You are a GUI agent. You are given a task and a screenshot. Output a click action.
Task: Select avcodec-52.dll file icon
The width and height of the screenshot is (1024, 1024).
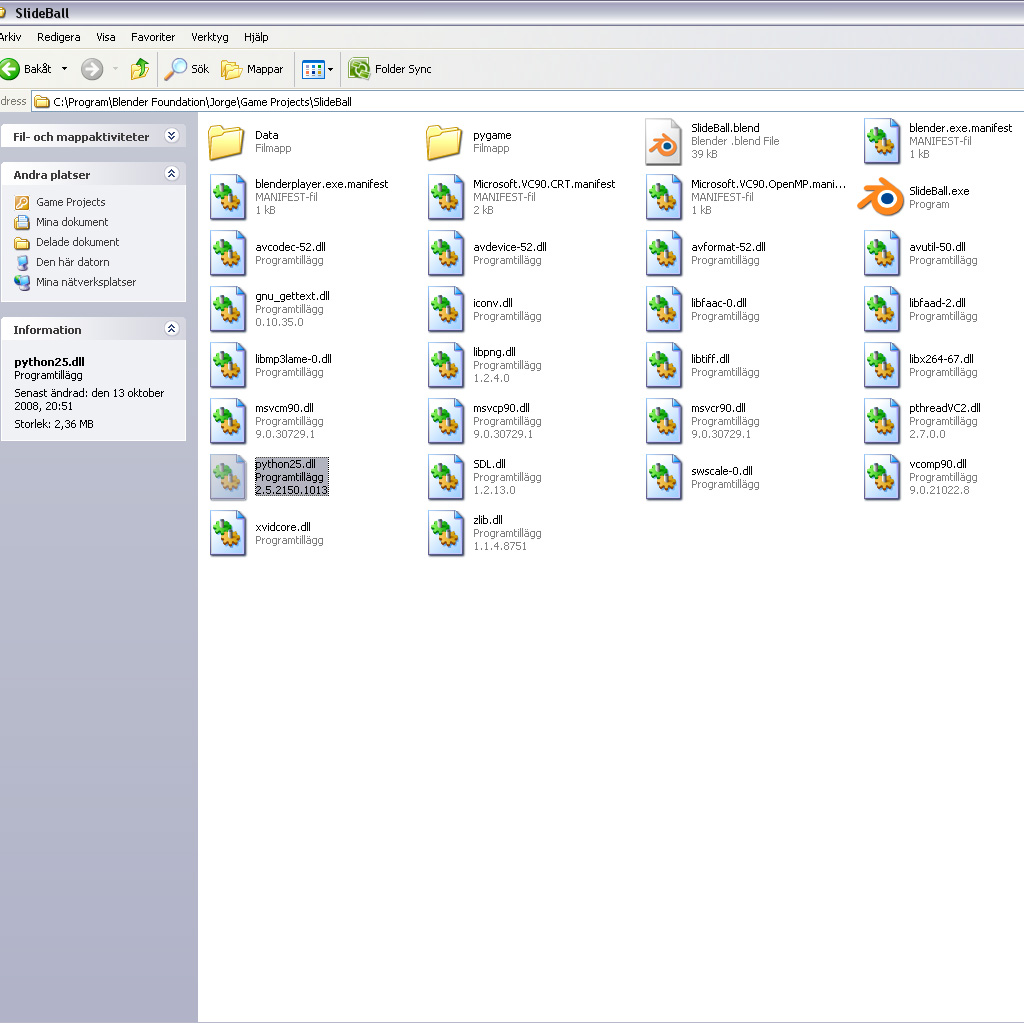coord(228,253)
